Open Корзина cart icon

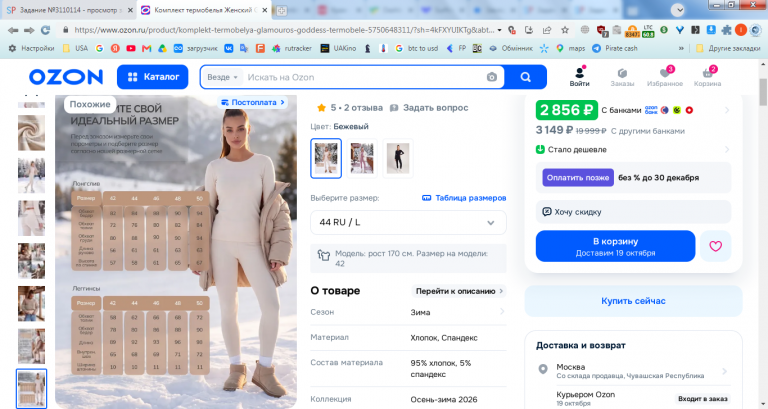(x=707, y=77)
